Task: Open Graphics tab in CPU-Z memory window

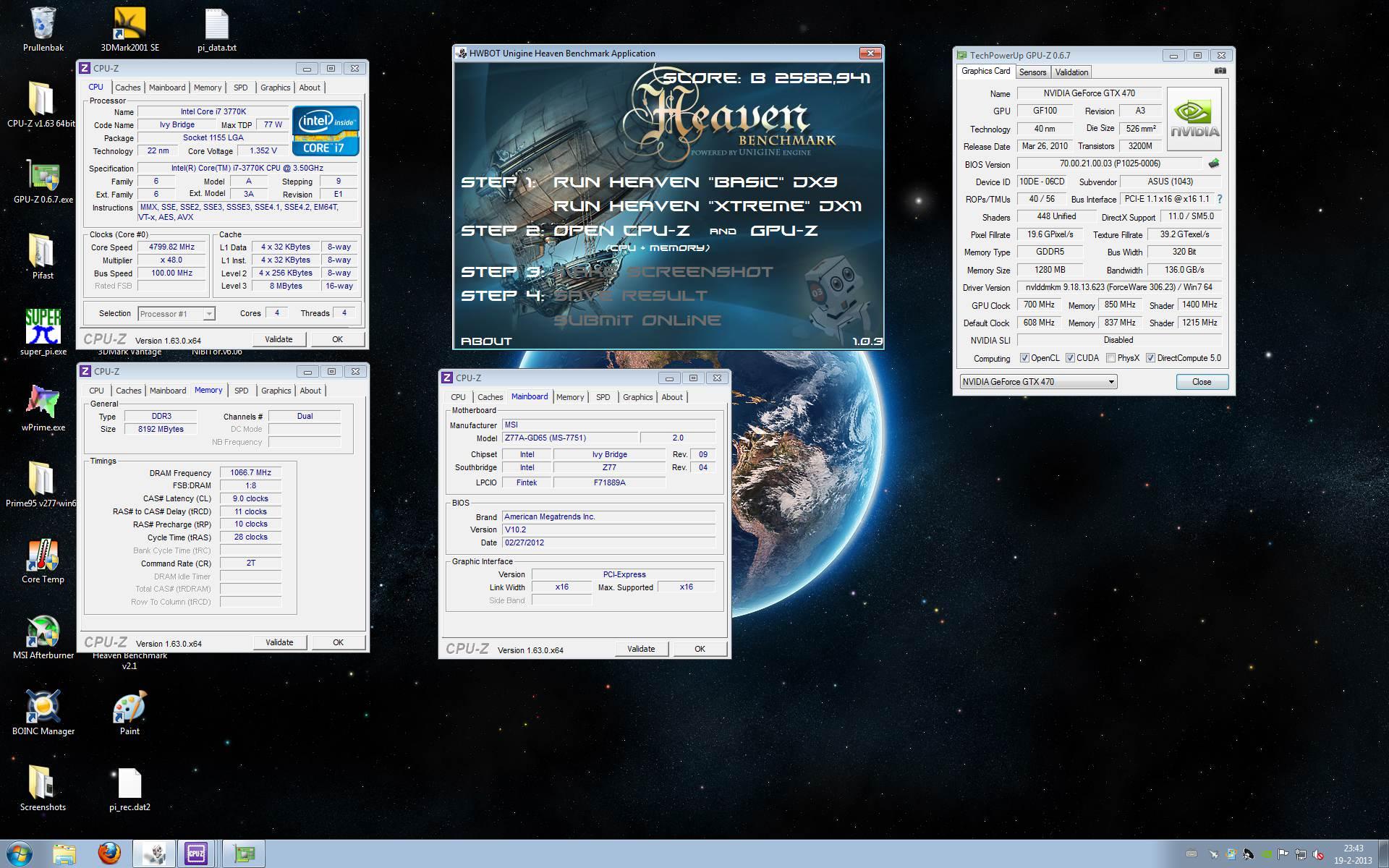Action: click(276, 391)
